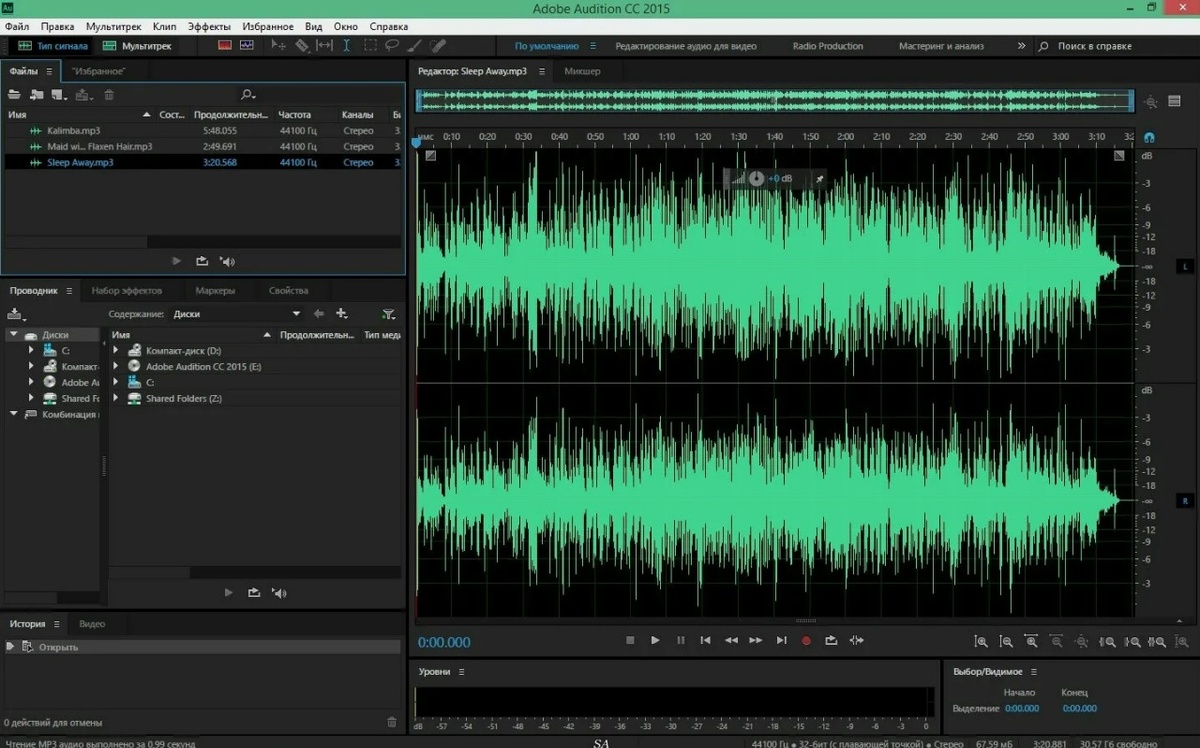Screen dimensions: 1200x748
Task: Switch to the Микшер tab
Action: [582, 71]
